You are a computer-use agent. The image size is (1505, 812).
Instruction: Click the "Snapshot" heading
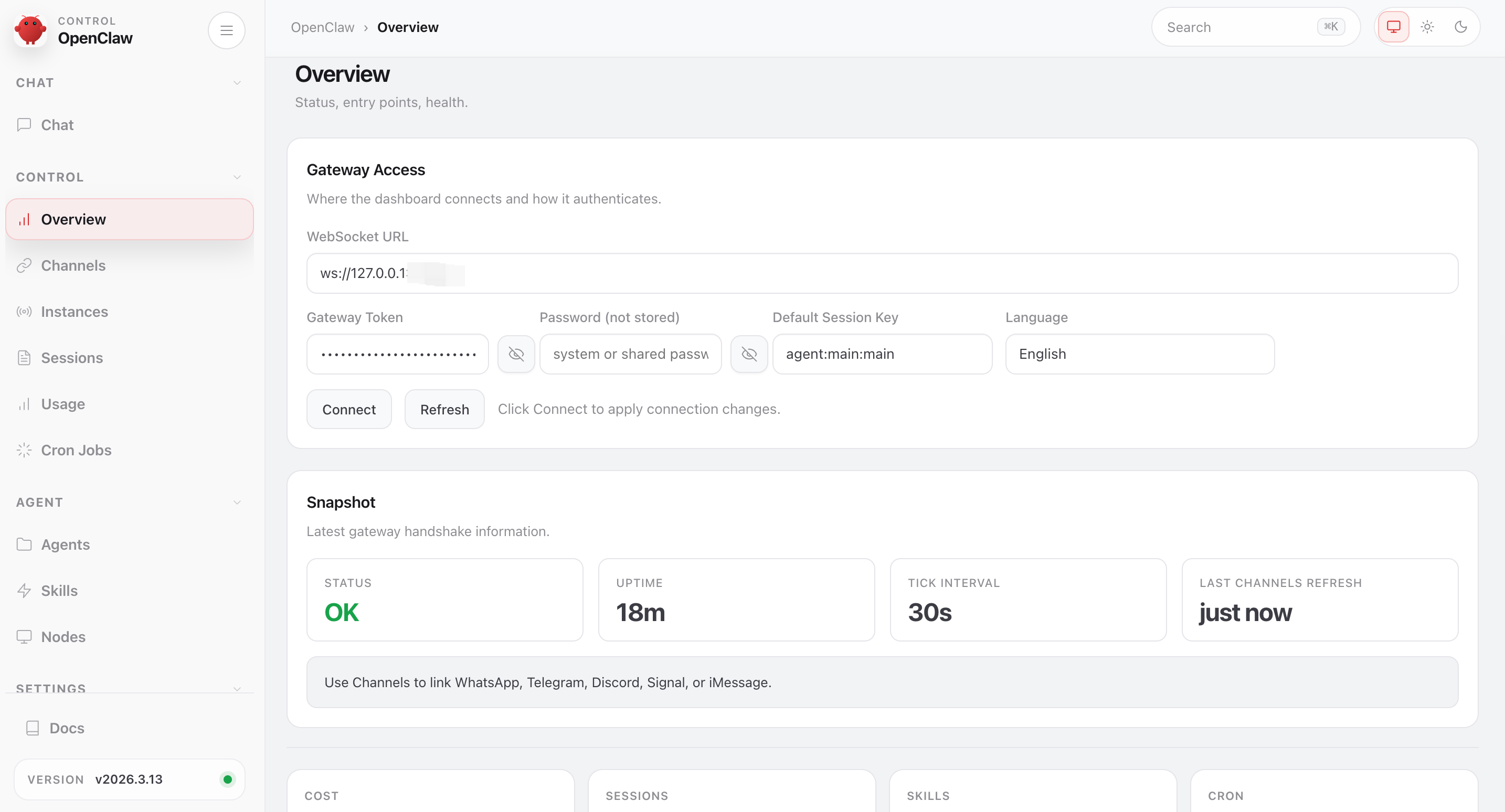[x=341, y=503]
